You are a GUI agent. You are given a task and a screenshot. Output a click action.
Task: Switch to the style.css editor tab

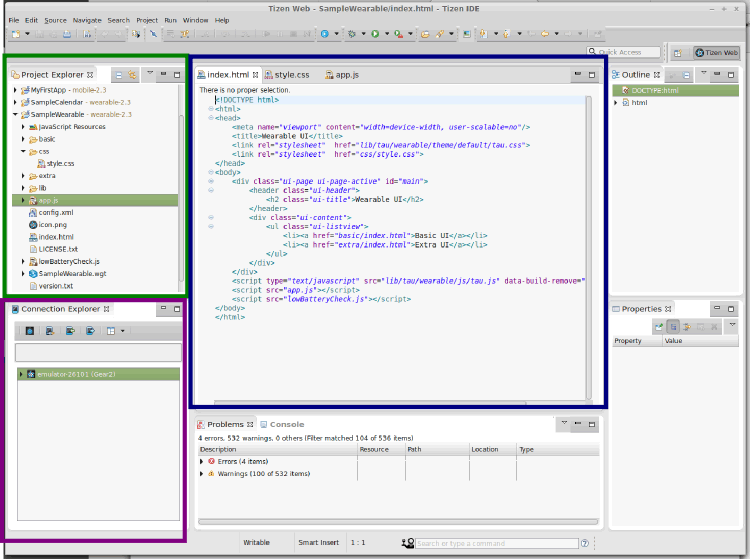point(287,75)
